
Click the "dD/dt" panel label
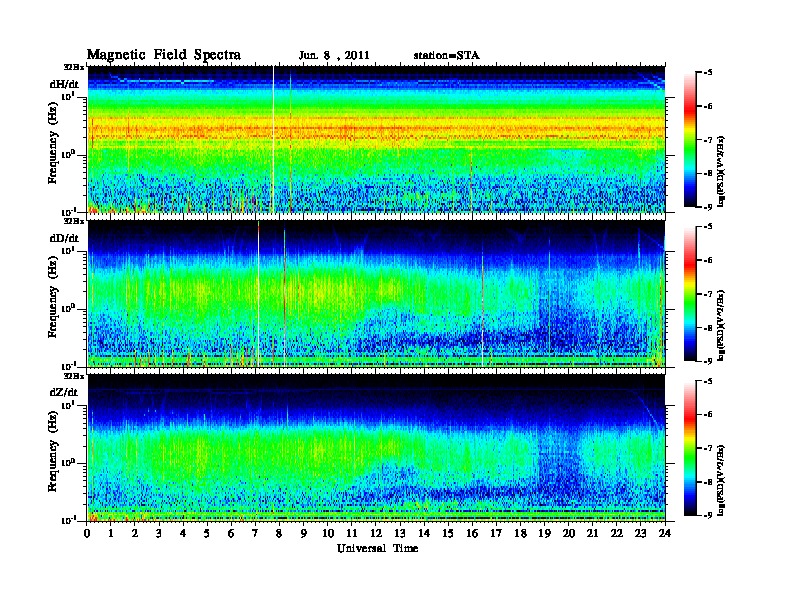pos(64,238)
